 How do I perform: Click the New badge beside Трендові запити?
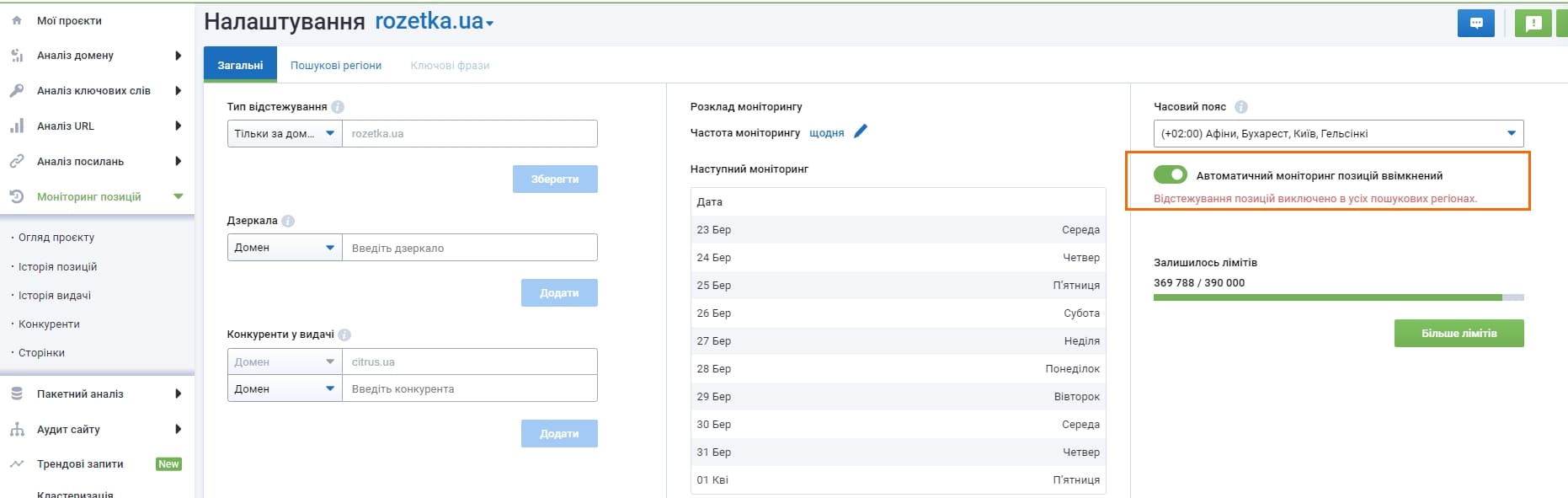[168, 464]
